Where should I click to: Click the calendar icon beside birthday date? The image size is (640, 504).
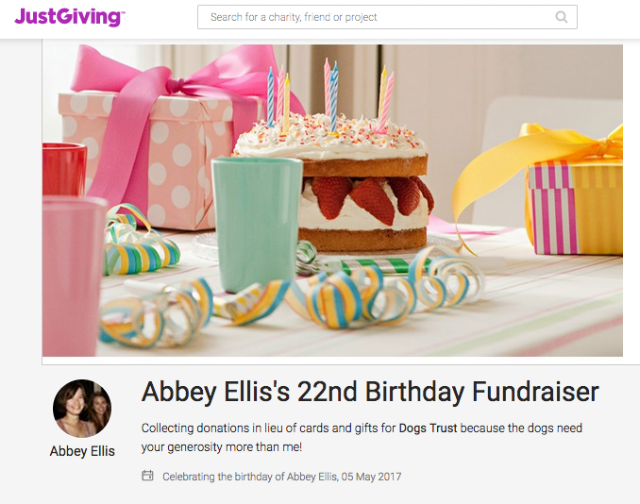(x=147, y=476)
